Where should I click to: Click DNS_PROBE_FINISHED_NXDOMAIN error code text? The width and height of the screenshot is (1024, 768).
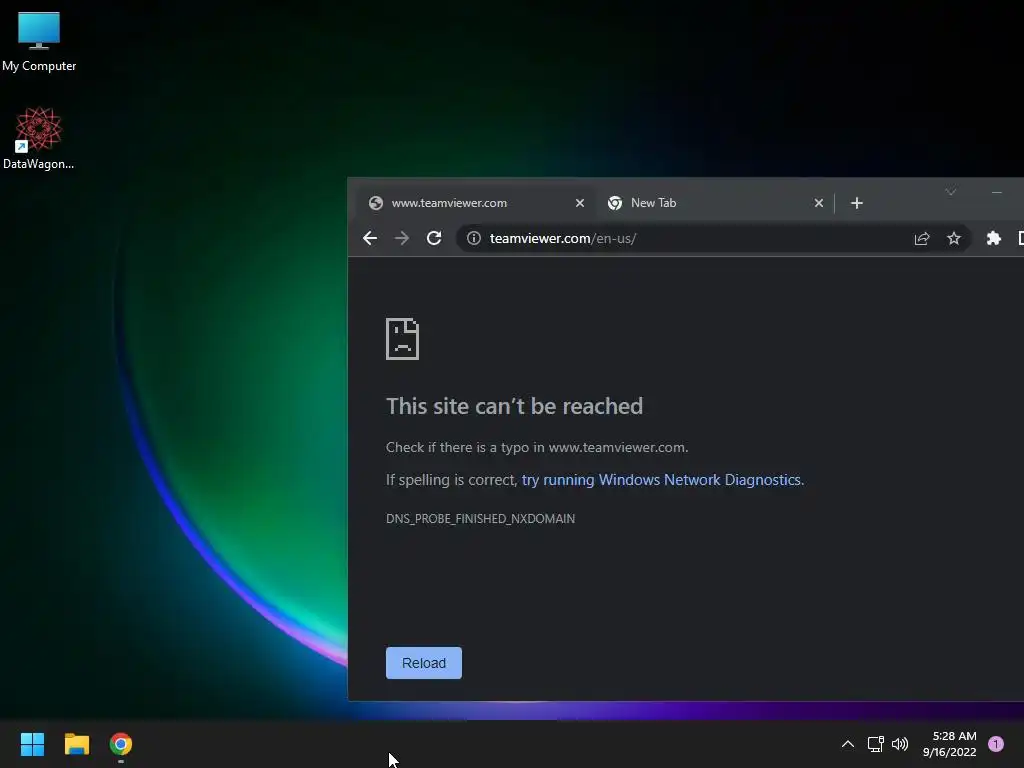tap(481, 519)
